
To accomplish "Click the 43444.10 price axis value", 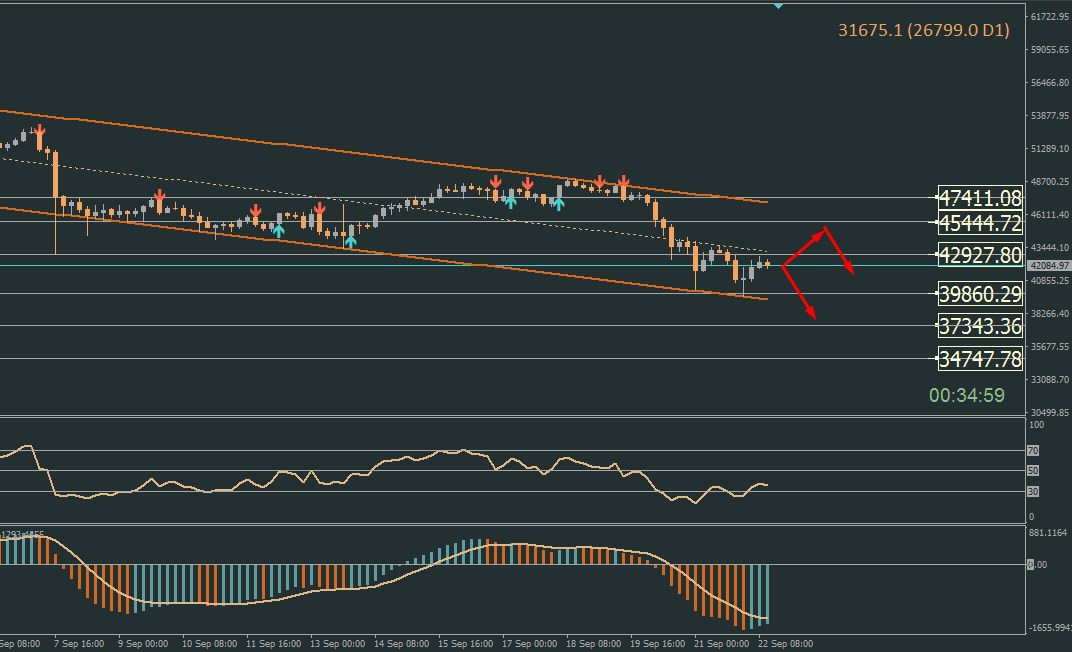I will 1049,247.
